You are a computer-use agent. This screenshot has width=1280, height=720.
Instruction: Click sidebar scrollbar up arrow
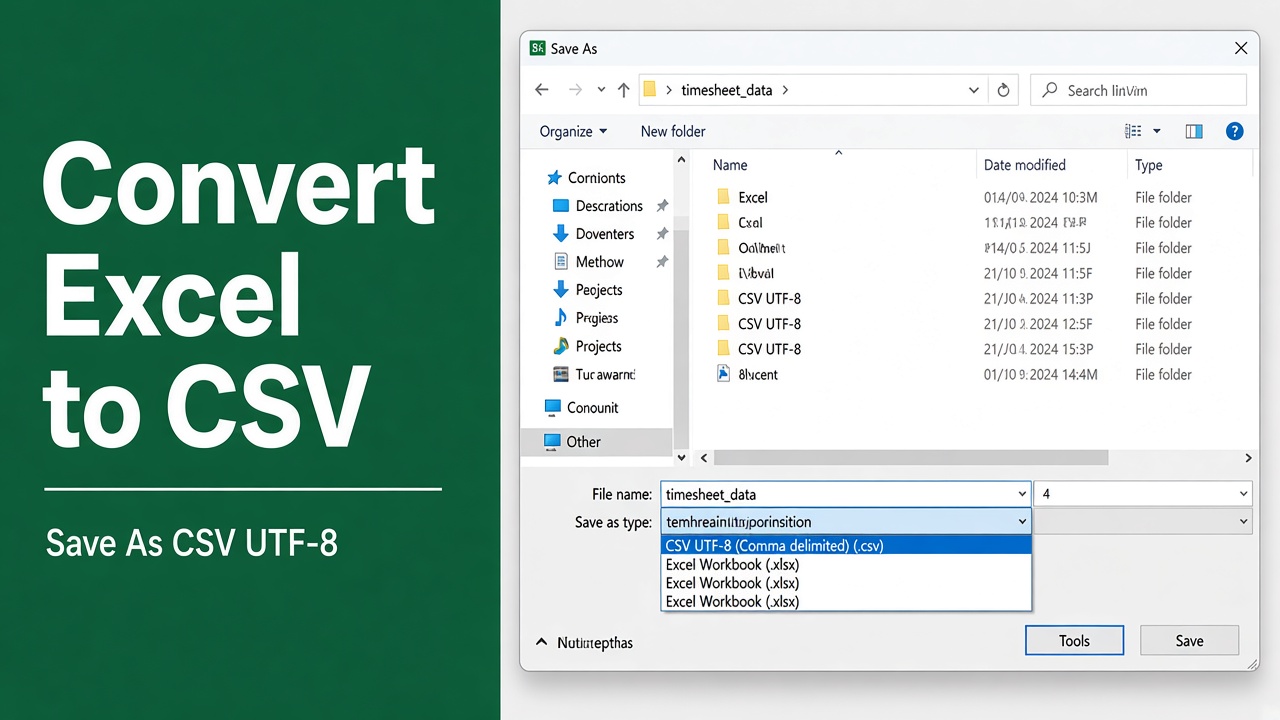(x=682, y=159)
